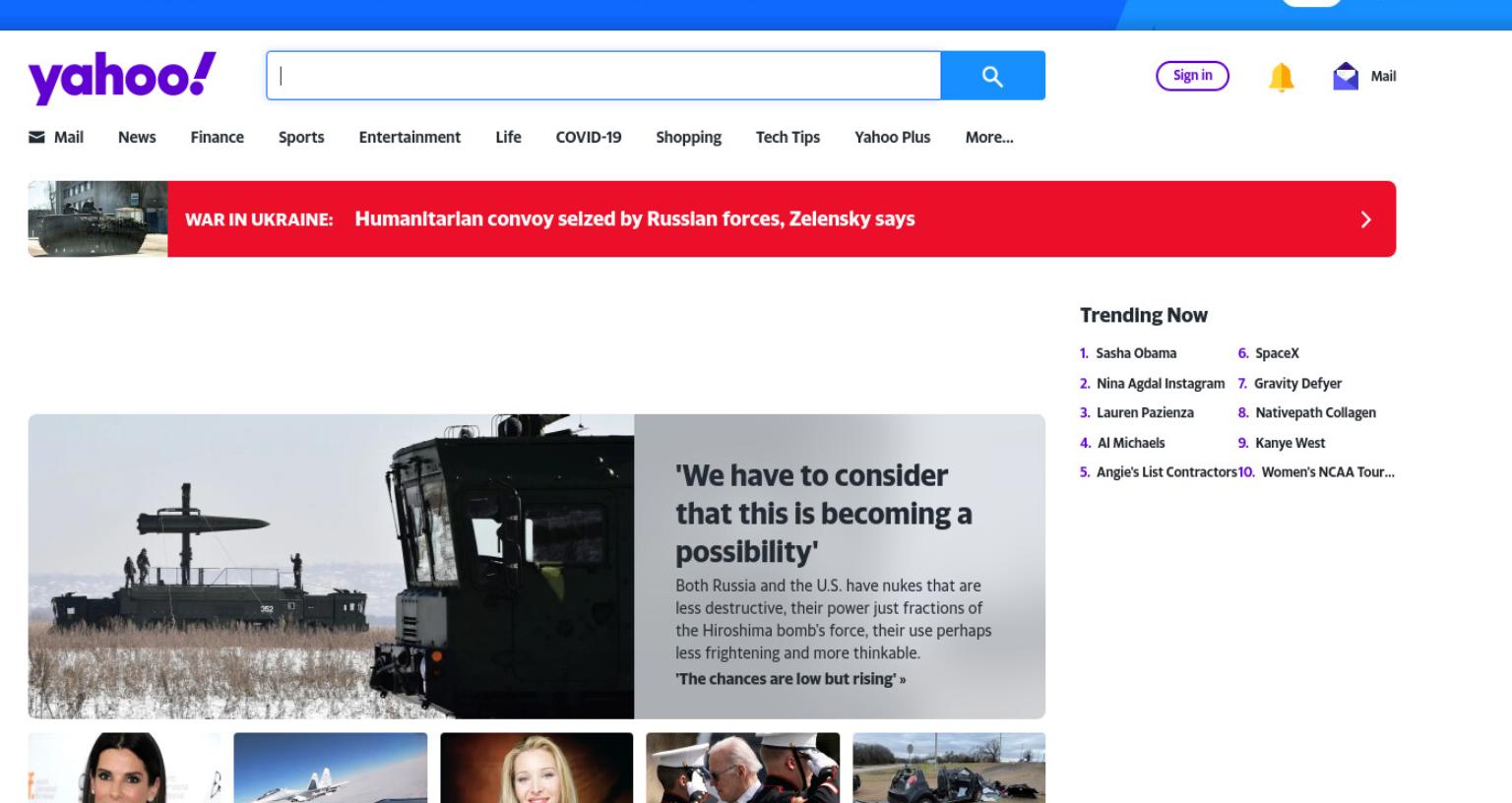Click the Sign in button
This screenshot has height=803, width=1512.
[1192, 76]
